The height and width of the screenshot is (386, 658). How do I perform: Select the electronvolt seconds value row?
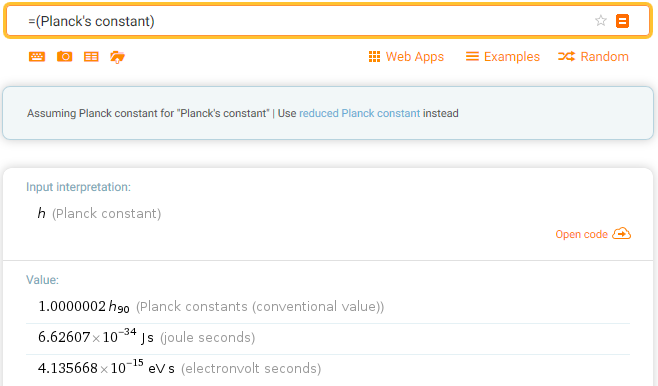click(x=328, y=368)
